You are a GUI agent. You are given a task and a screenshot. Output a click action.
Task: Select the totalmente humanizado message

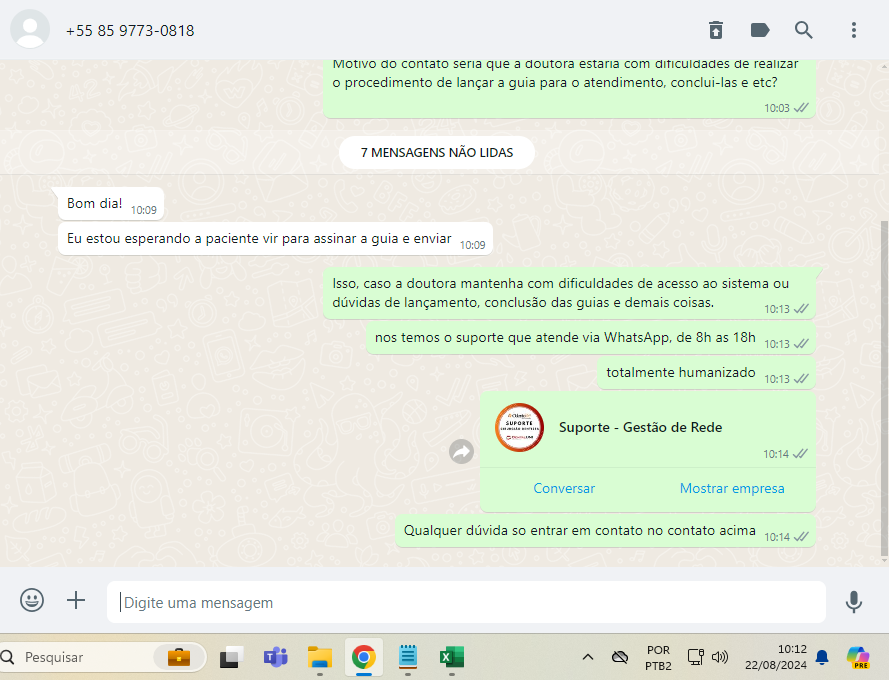click(x=706, y=373)
